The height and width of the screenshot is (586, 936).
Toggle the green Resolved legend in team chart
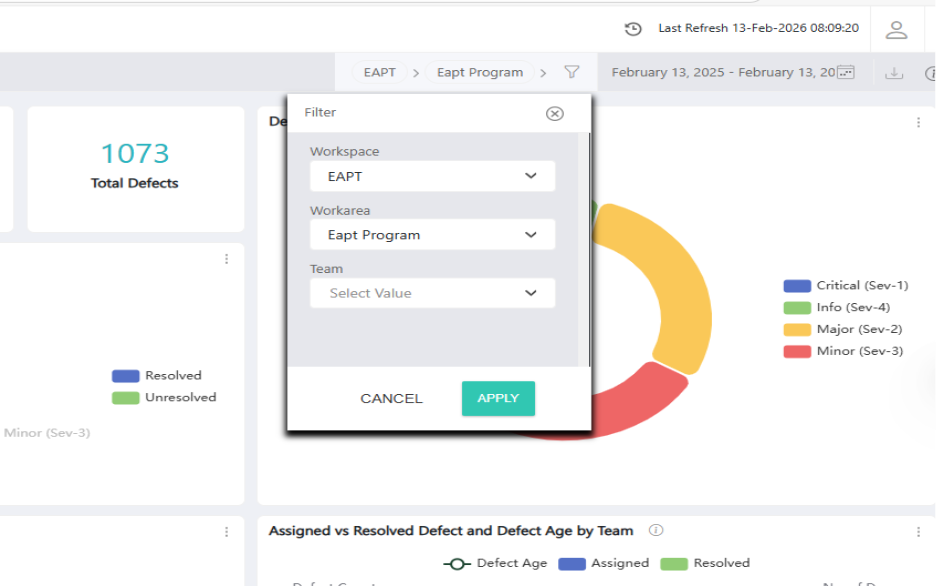pyautogui.click(x=705, y=563)
